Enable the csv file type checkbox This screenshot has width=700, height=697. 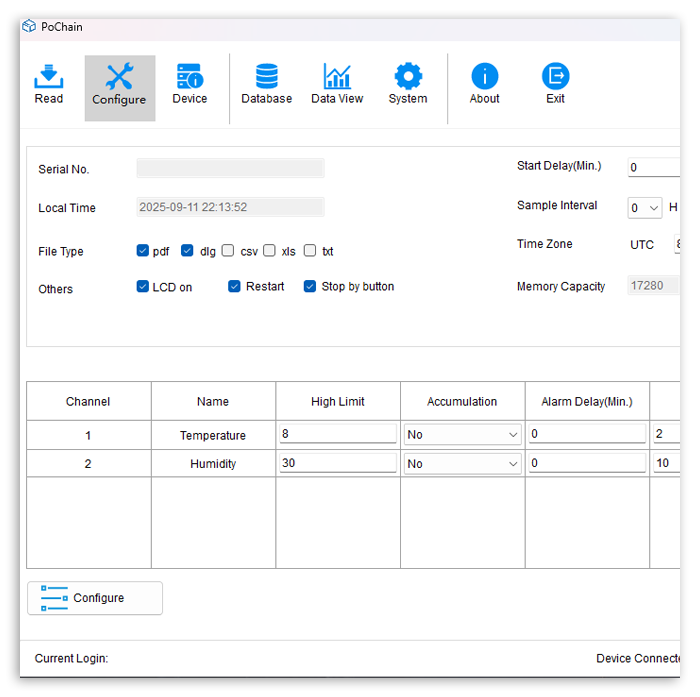228,251
